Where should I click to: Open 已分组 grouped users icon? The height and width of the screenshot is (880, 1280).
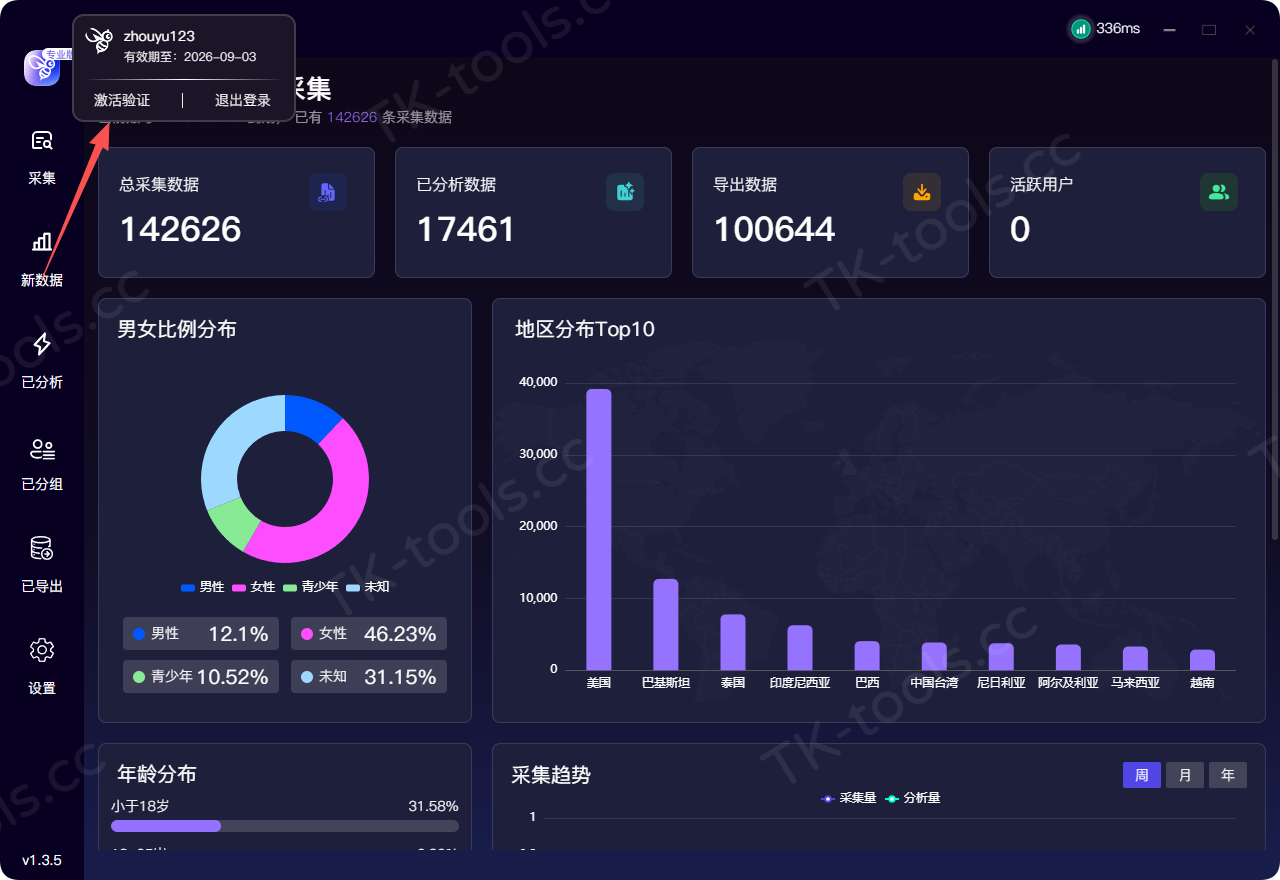(x=42, y=448)
